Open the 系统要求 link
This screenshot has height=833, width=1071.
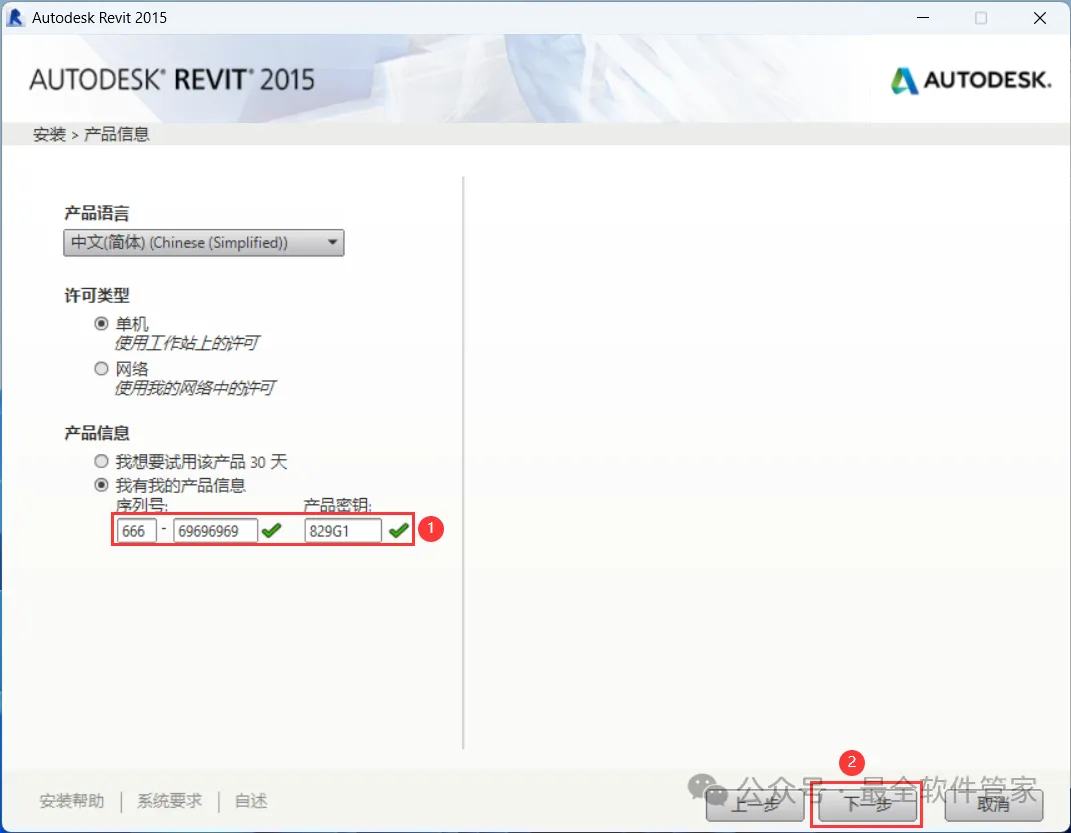point(169,801)
